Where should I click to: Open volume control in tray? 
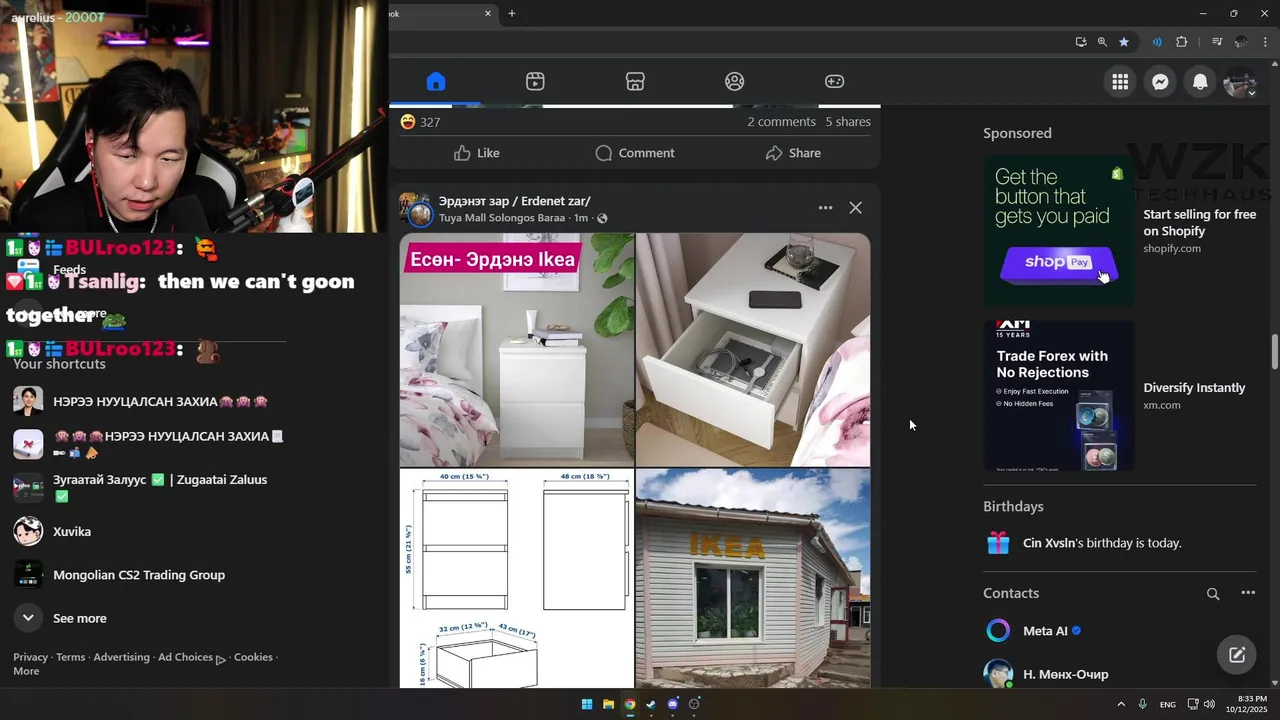(1209, 704)
